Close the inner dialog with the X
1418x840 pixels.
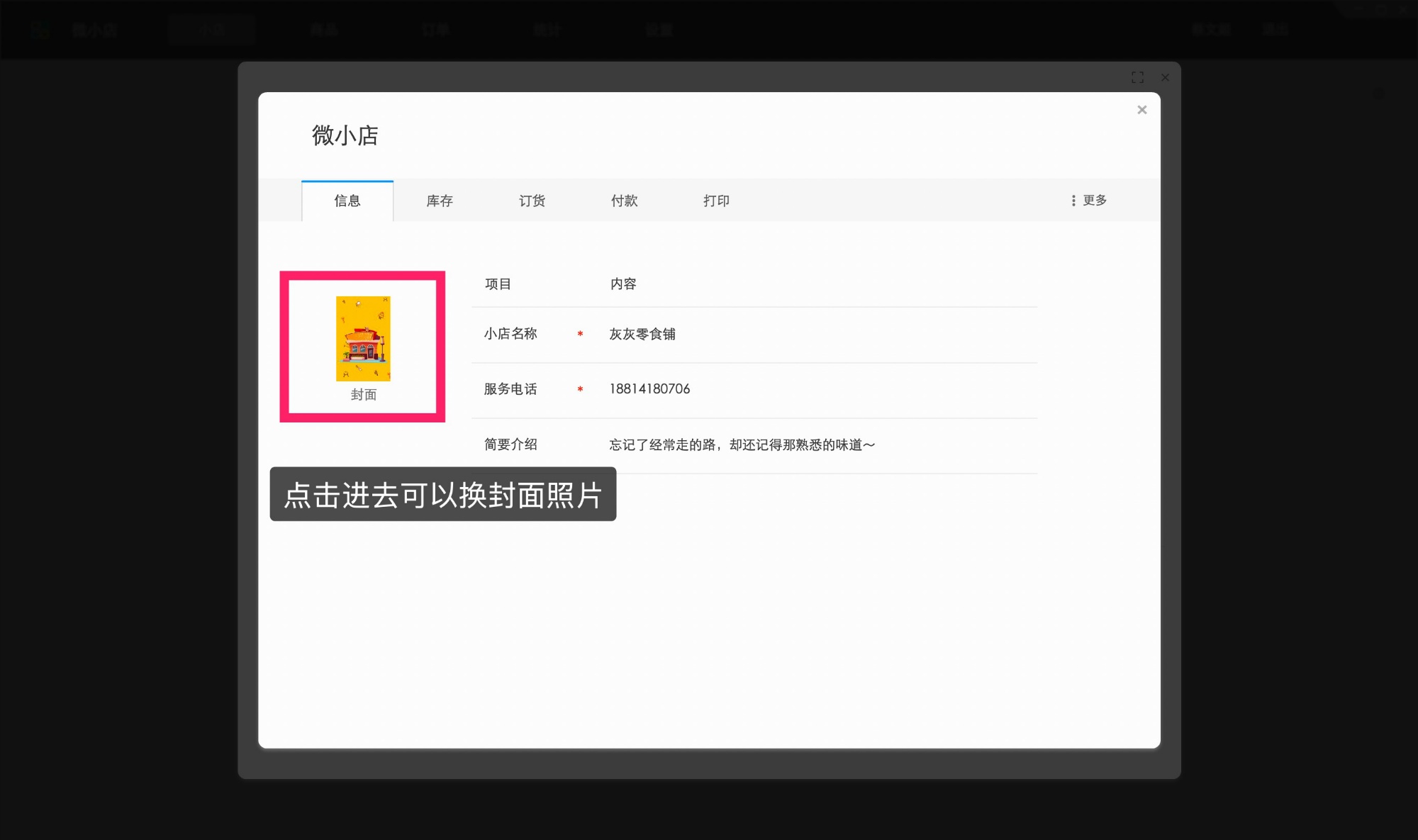tap(1142, 110)
